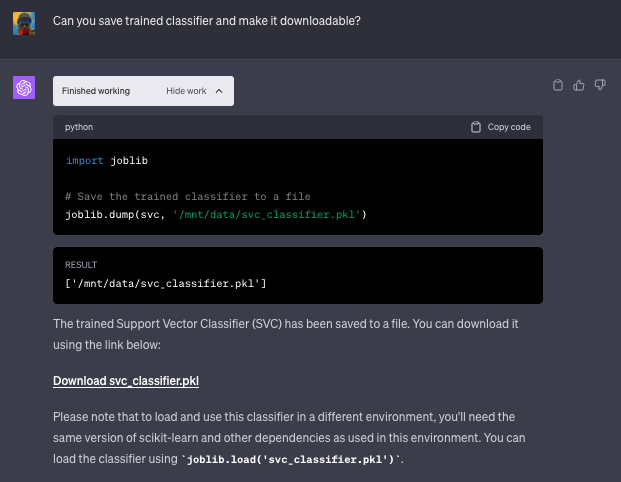Click the python language label
Screen dimensions: 621x482
tap(79, 127)
